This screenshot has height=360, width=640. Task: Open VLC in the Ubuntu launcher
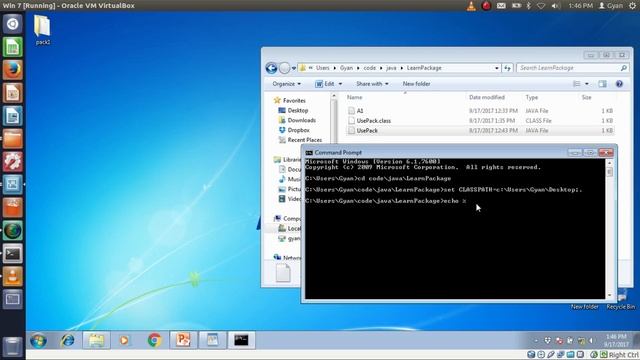coord(13,277)
